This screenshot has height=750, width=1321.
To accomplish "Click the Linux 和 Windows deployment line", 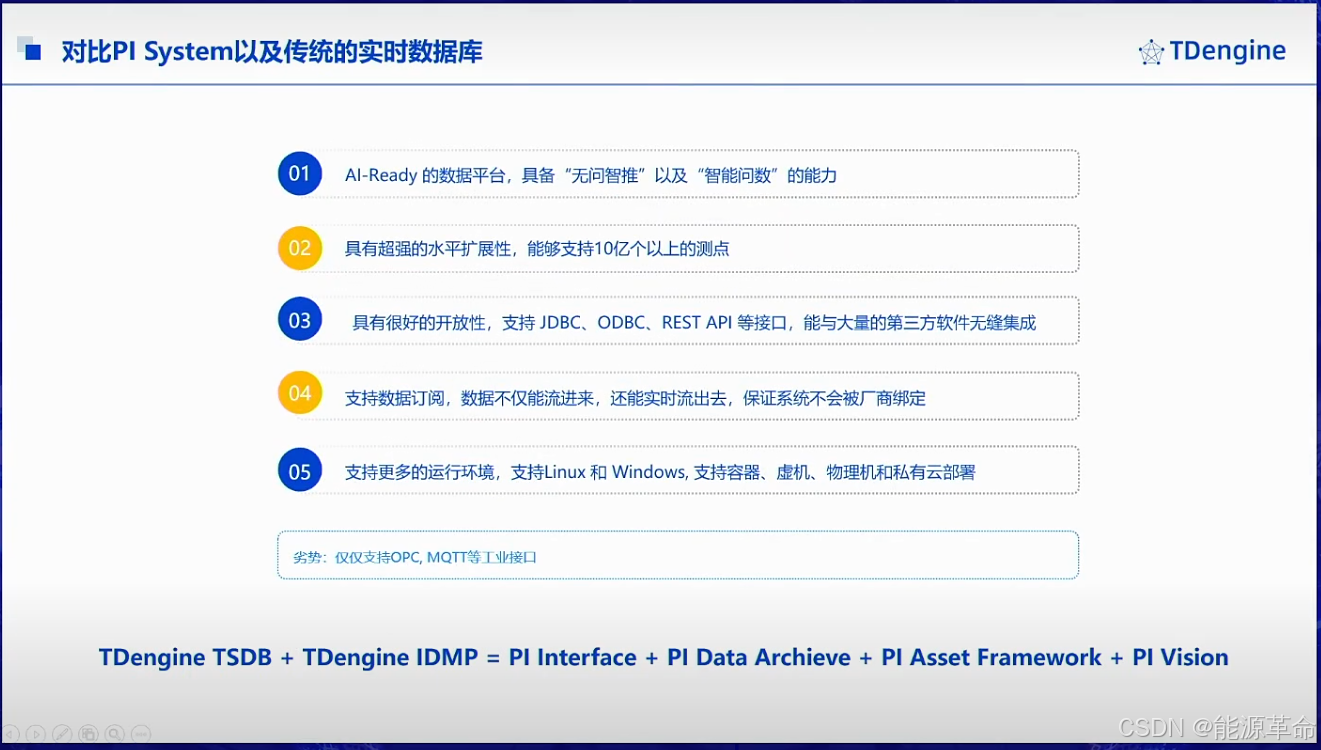I will click(x=660, y=472).
